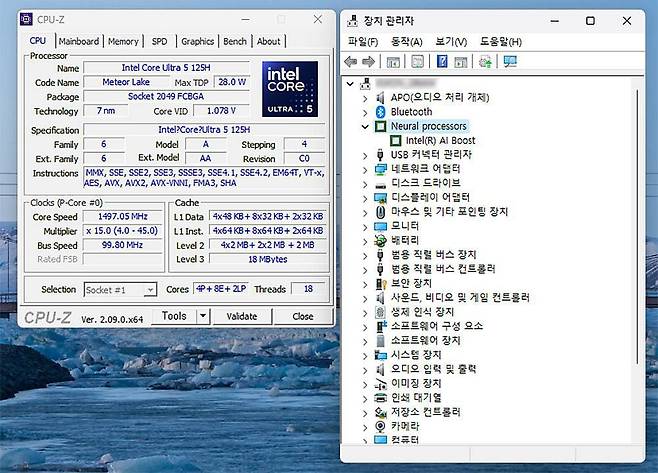Click the 디스크 드라이브 disk icon
The image size is (658, 473).
380,185
